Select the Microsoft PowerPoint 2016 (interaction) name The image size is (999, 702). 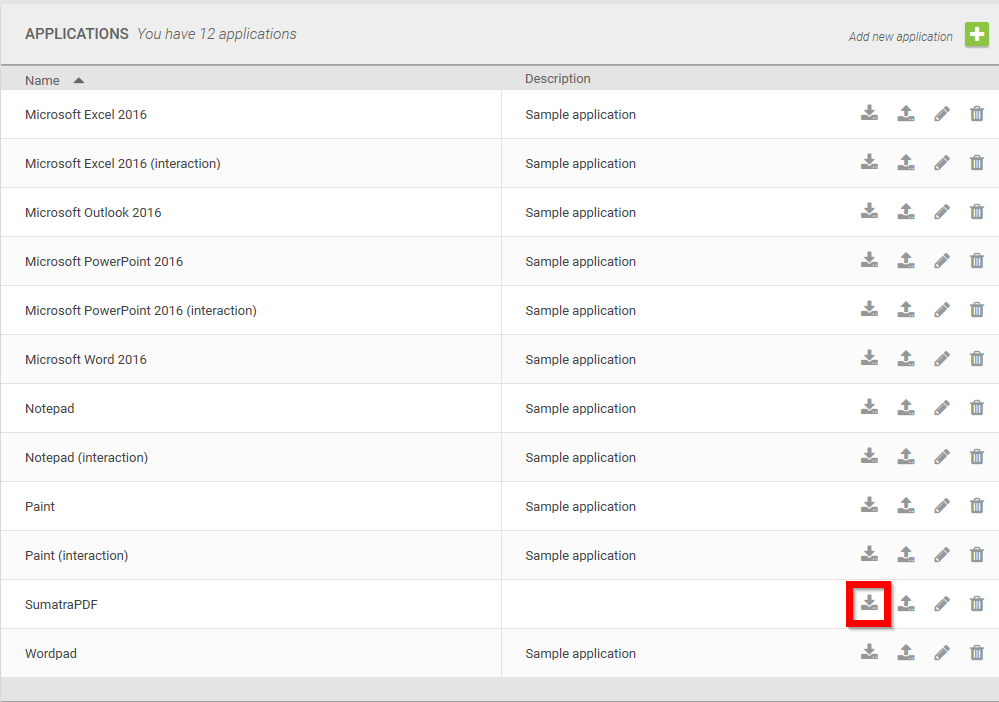(x=141, y=310)
